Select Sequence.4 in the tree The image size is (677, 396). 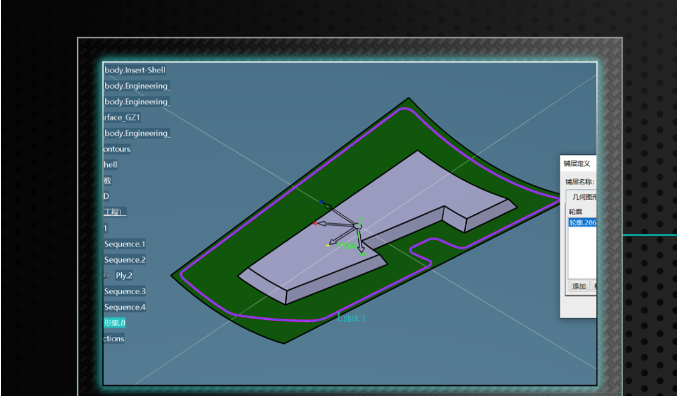[125, 307]
